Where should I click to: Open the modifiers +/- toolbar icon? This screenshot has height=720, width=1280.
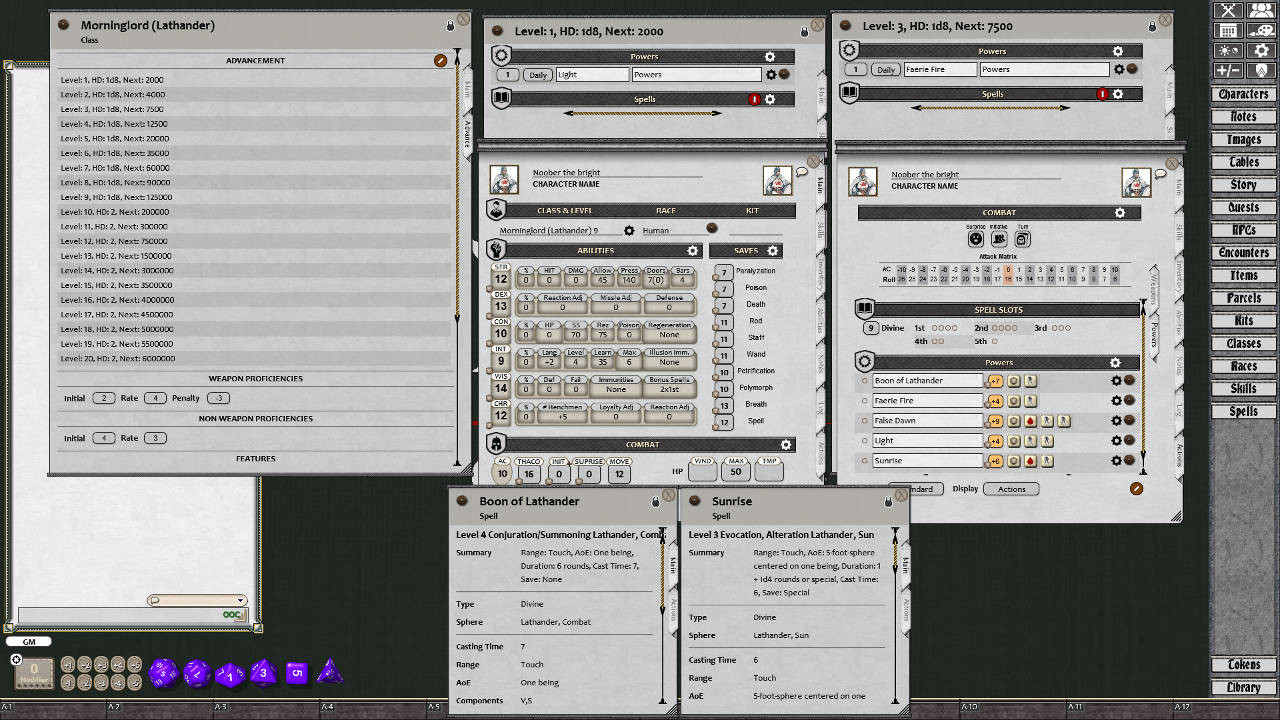(x=1228, y=70)
